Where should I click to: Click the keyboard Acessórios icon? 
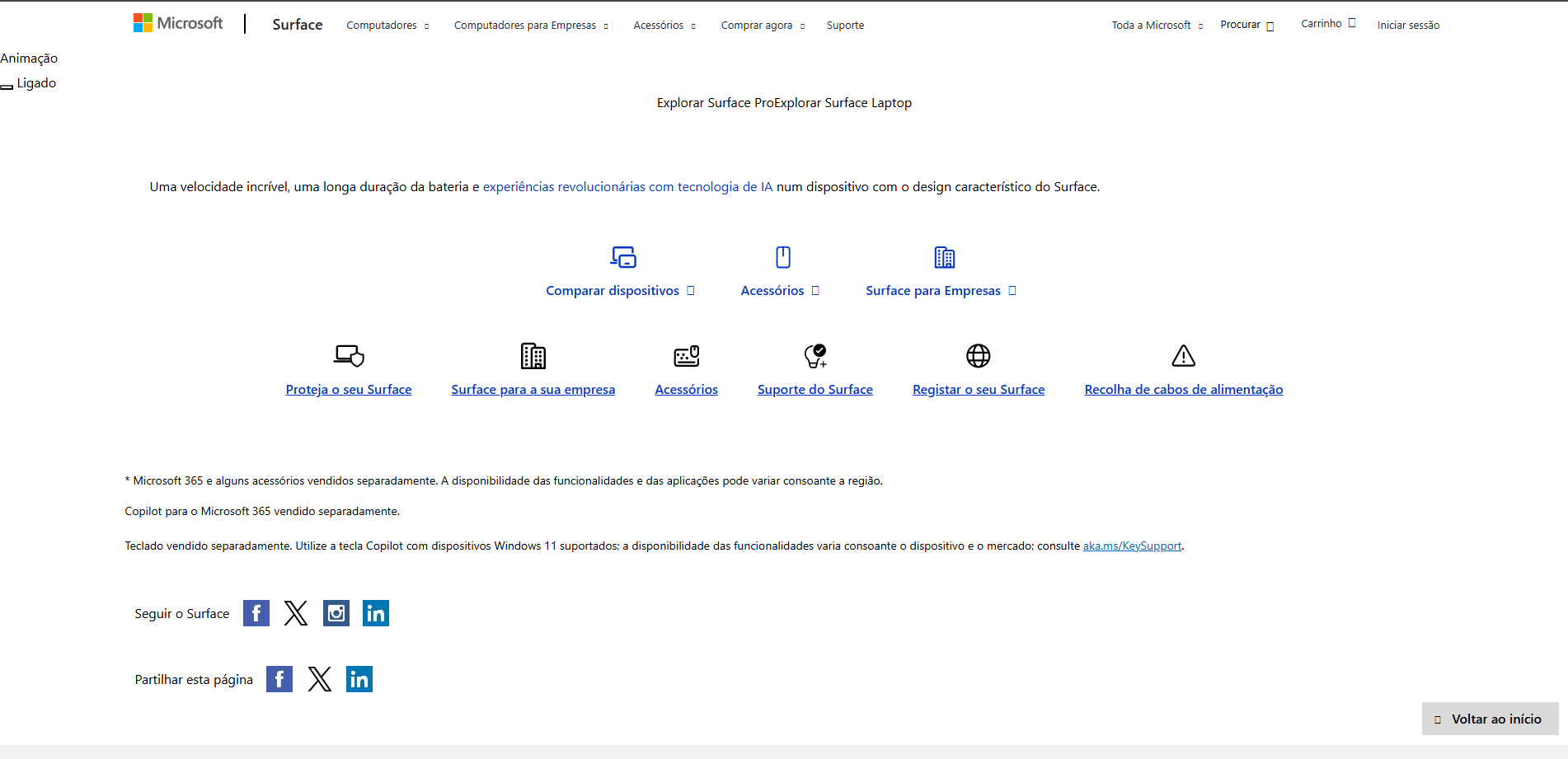pos(687,356)
